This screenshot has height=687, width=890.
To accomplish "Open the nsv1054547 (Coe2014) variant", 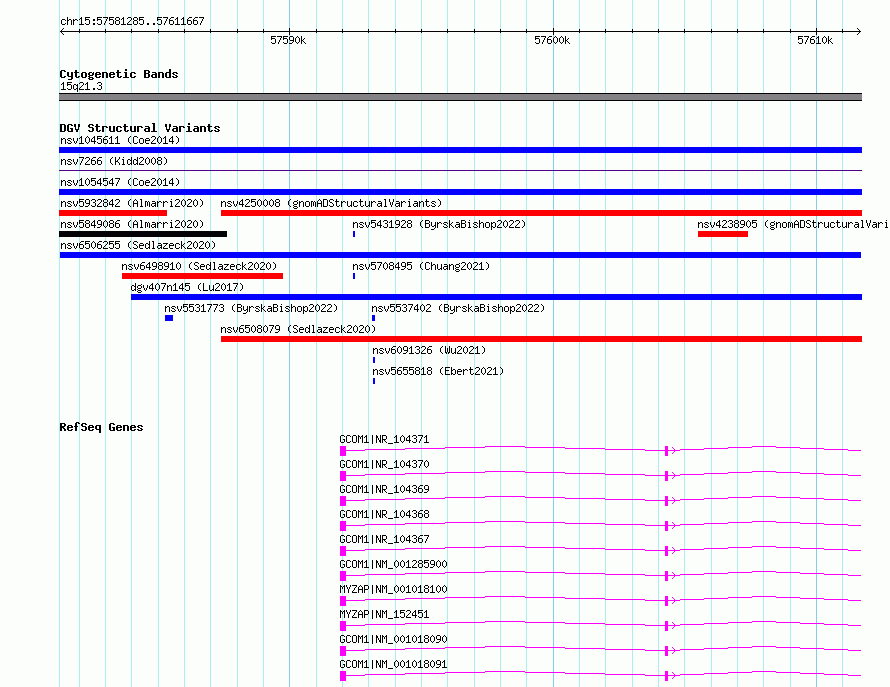I will [x=120, y=182].
